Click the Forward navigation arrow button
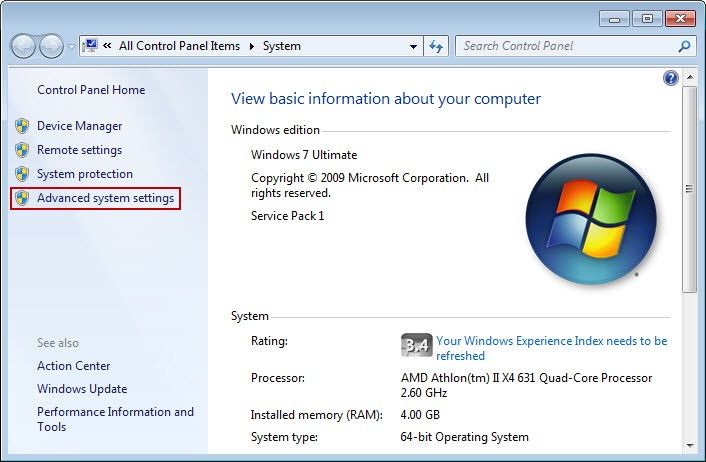 coord(51,46)
